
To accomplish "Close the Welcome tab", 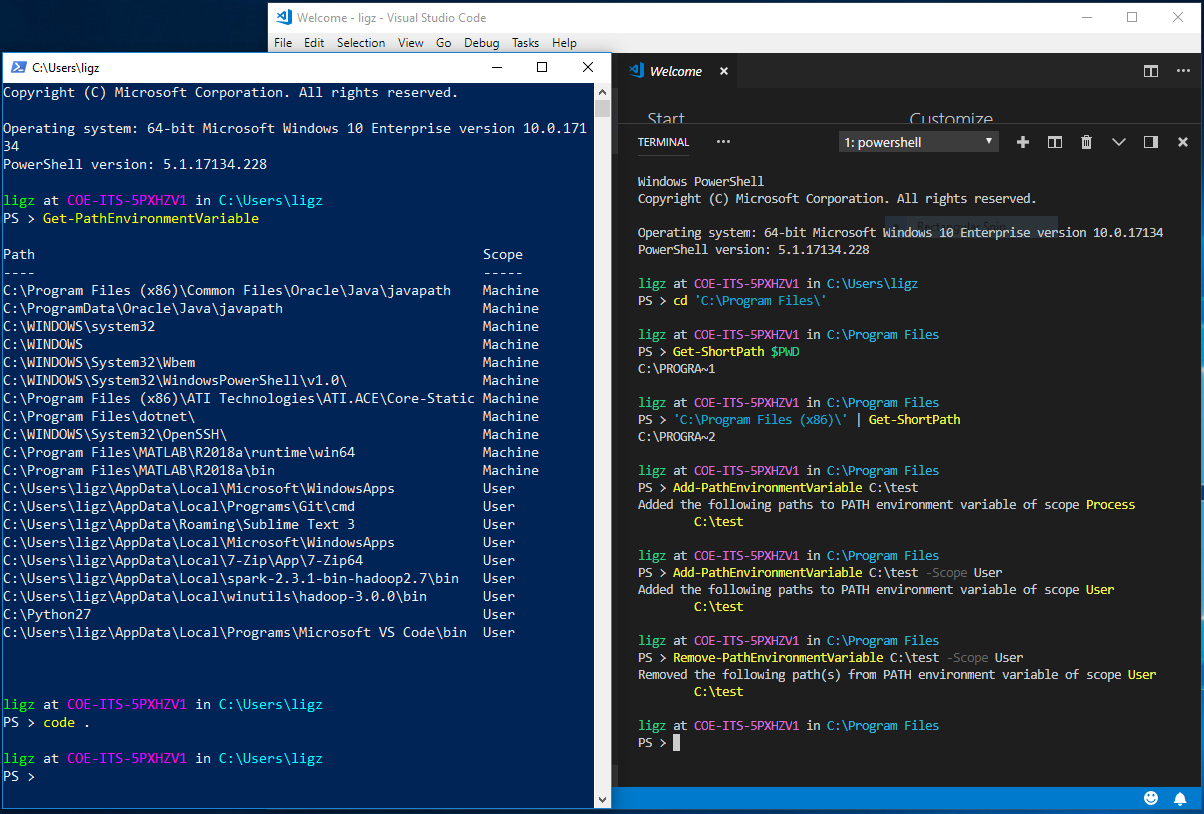I will pyautogui.click(x=724, y=71).
